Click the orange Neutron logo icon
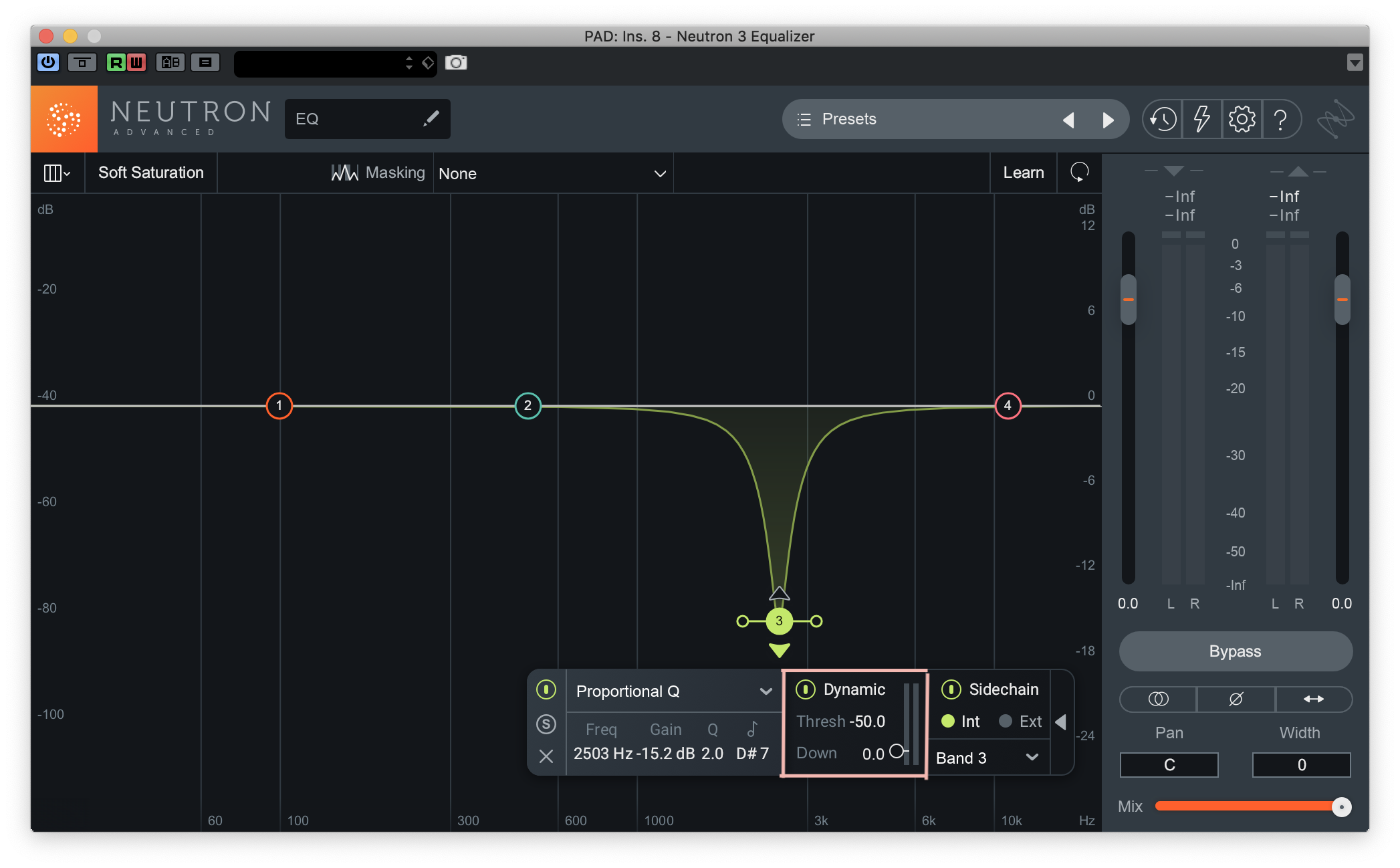This screenshot has width=1400, height=868. tap(64, 119)
